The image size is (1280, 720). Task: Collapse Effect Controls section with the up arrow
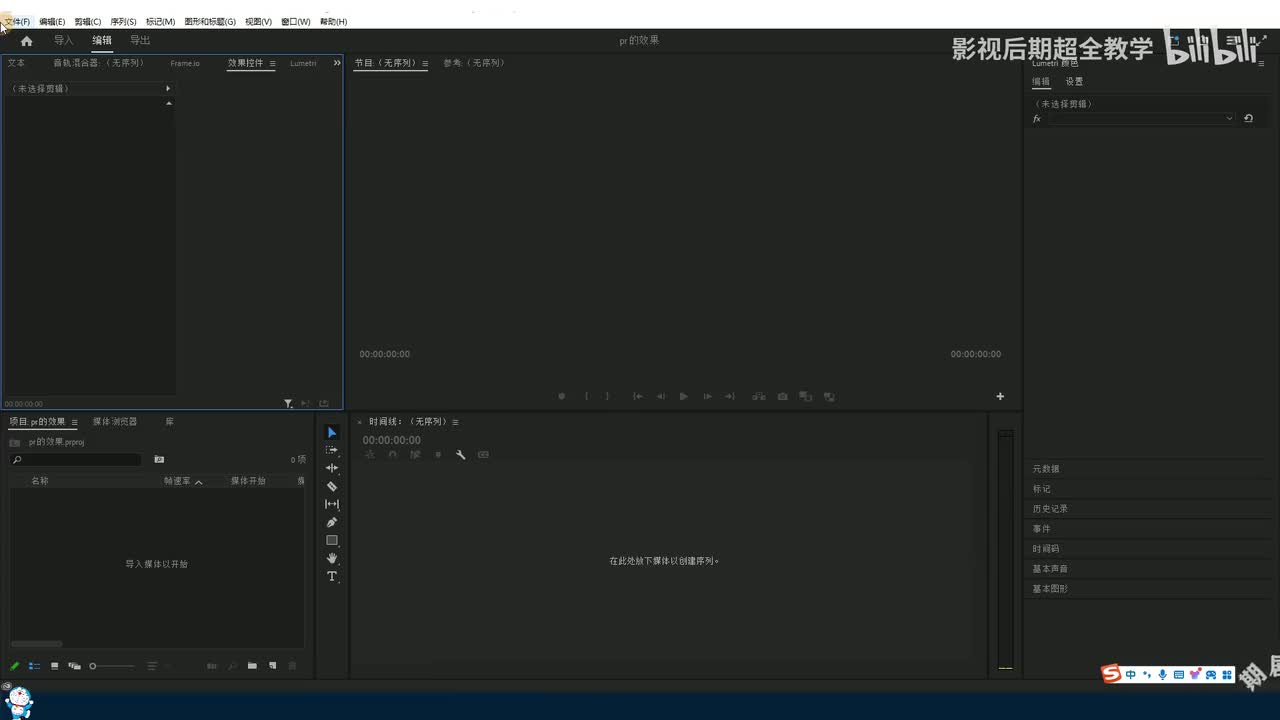tap(169, 103)
